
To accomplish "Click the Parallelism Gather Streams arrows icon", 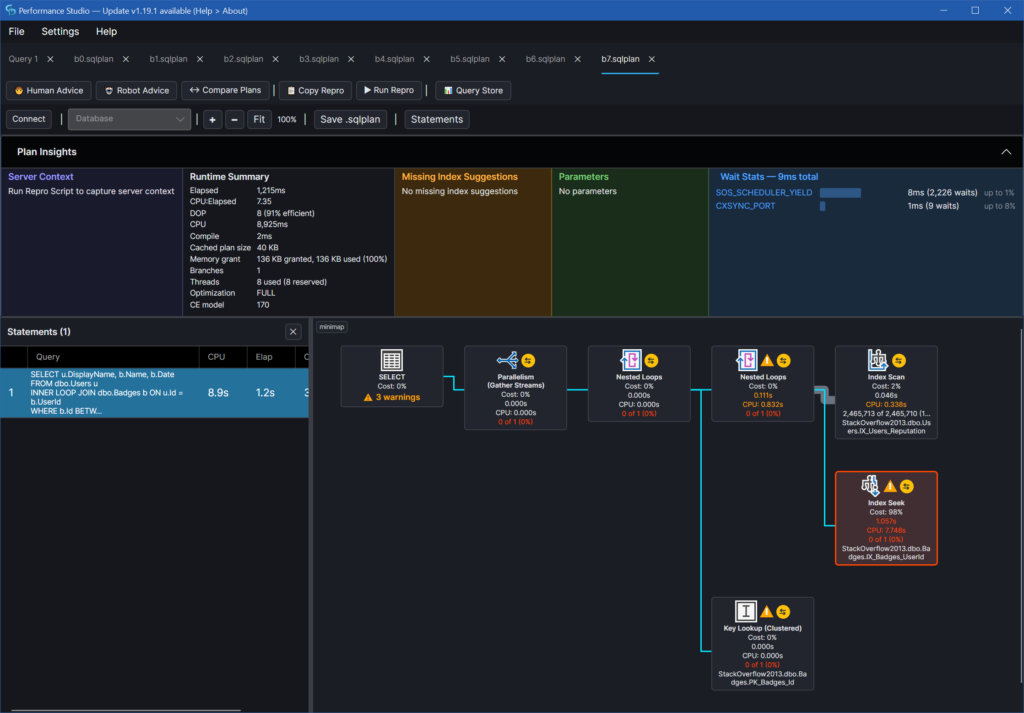I will pyautogui.click(x=507, y=360).
